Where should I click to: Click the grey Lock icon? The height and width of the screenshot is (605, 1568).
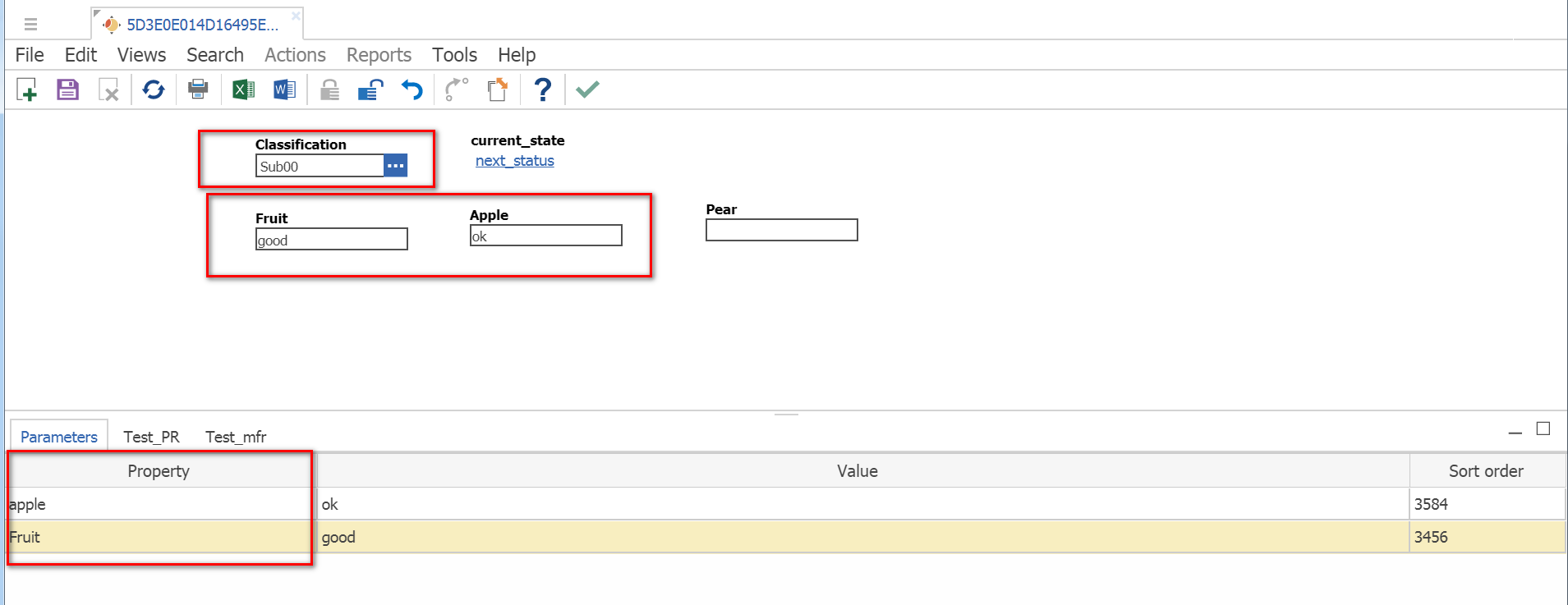tap(329, 89)
